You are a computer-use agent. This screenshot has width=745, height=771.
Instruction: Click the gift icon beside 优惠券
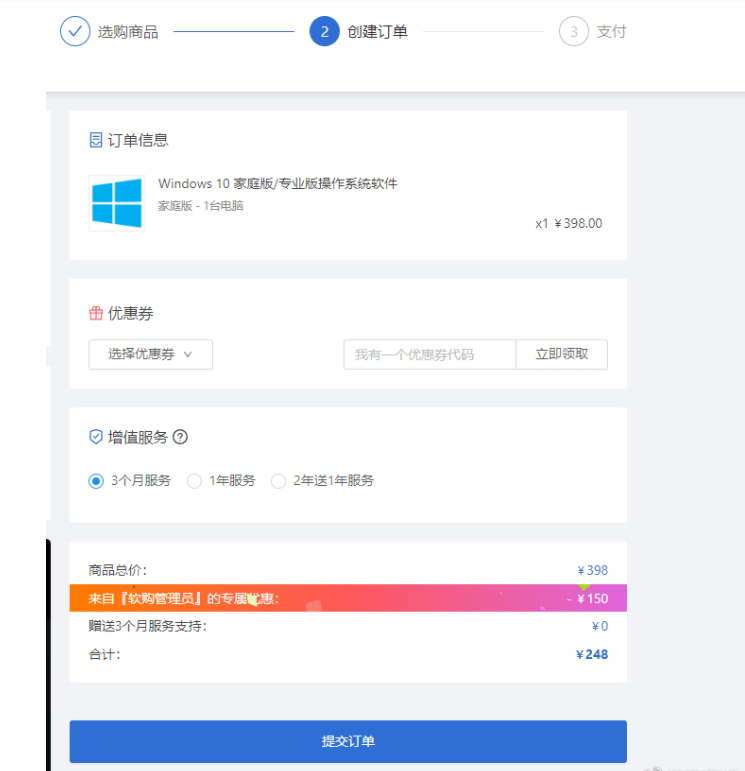[96, 313]
